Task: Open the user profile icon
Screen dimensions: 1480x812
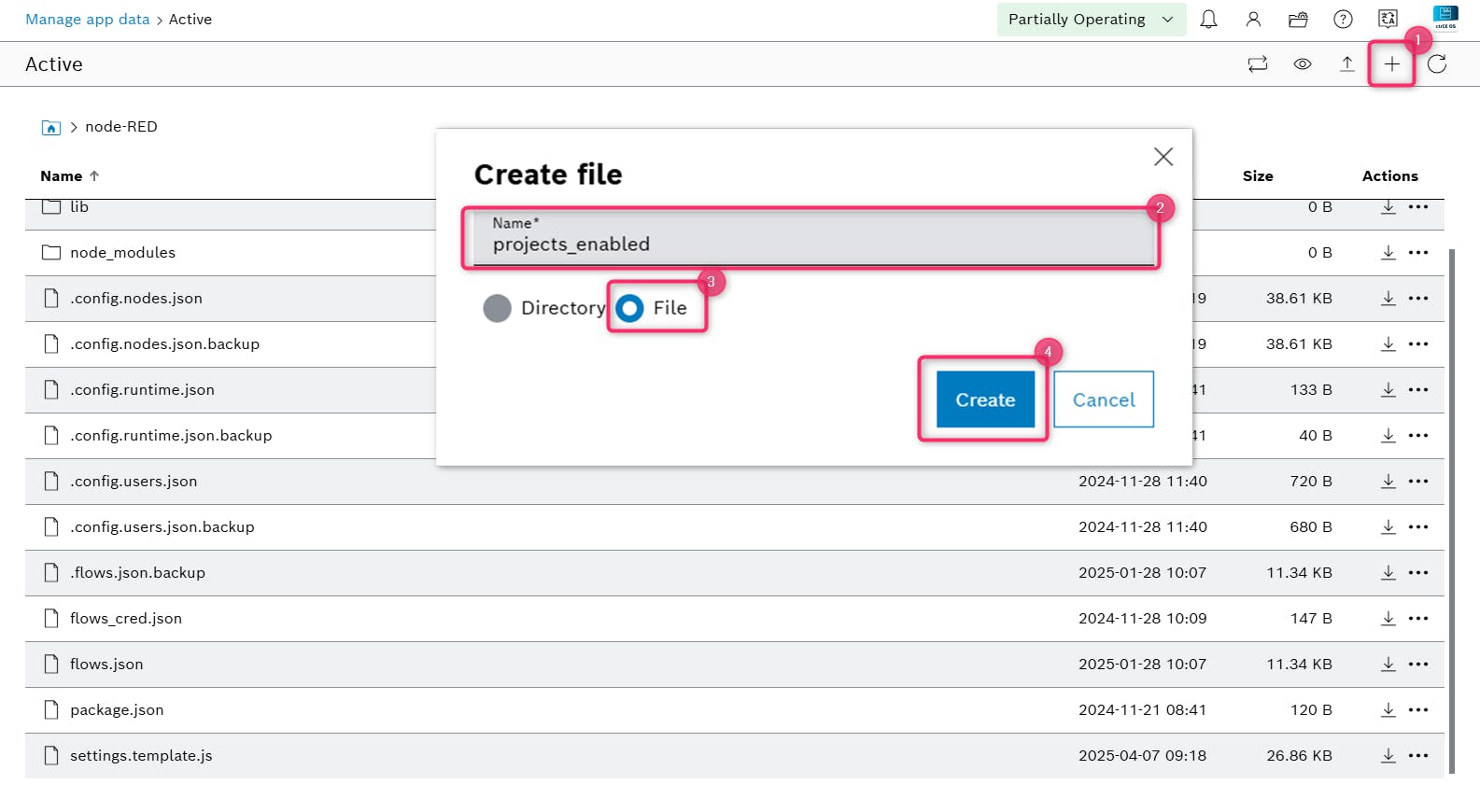Action: (1253, 20)
